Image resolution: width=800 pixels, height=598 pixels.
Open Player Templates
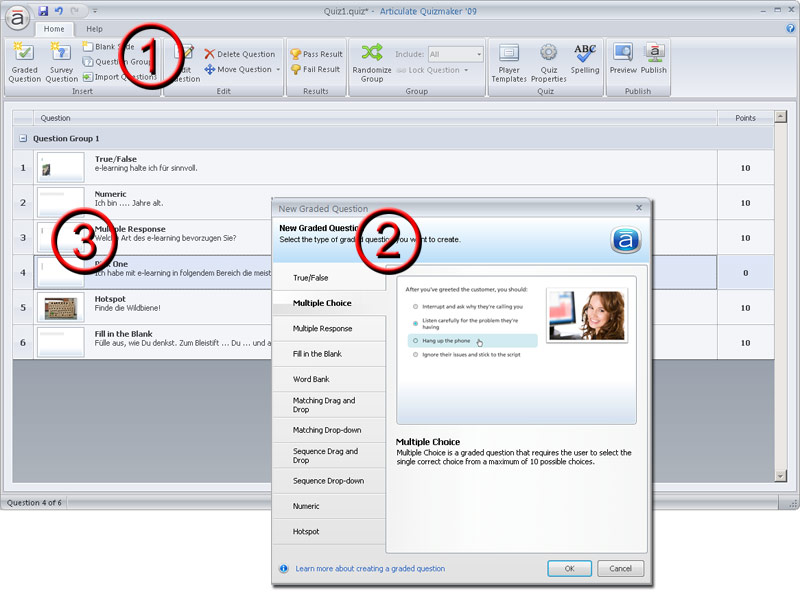tap(509, 60)
